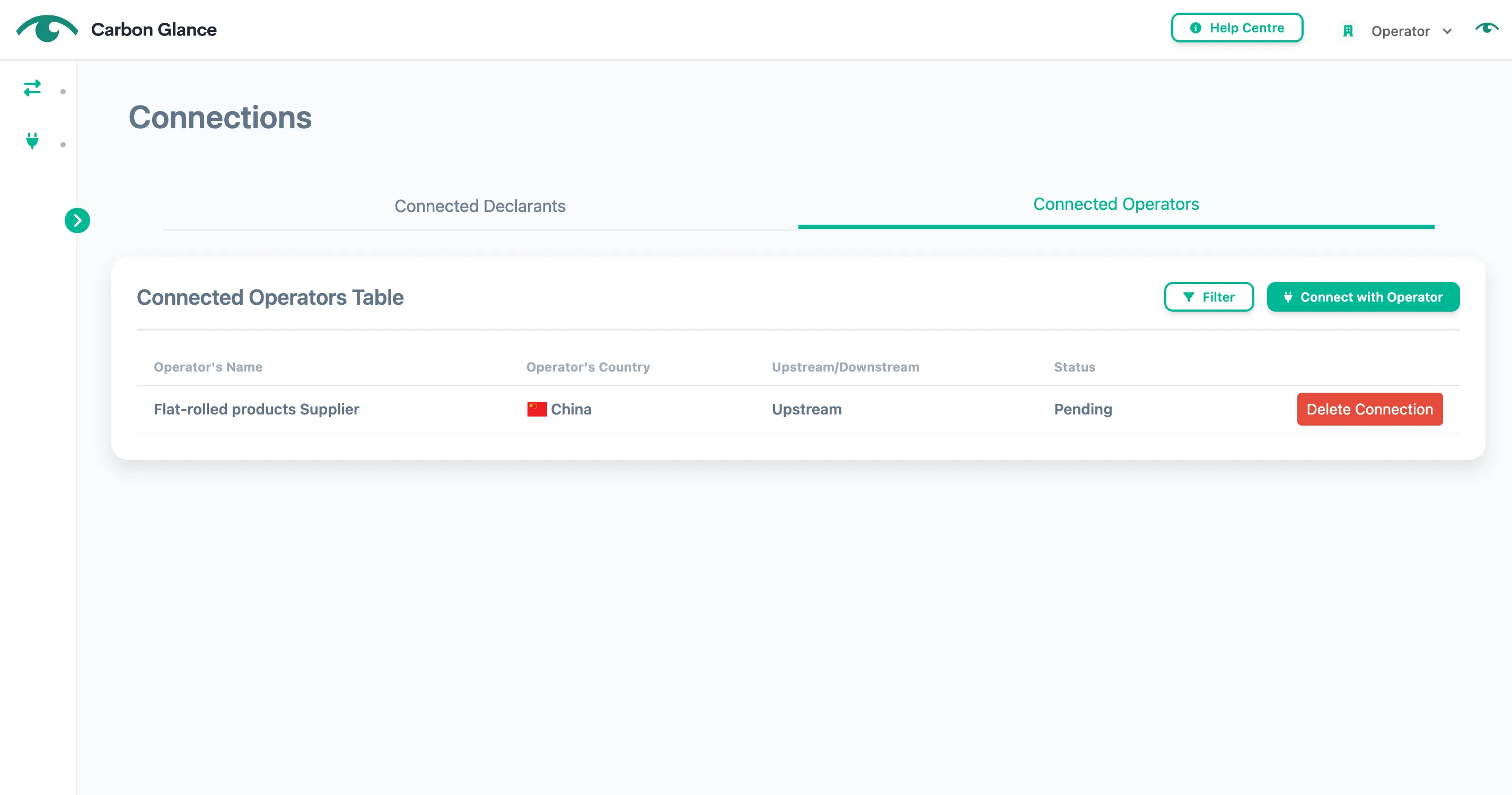1512x795 pixels.
Task: Click the Operator's Country column header
Action: tap(588, 367)
